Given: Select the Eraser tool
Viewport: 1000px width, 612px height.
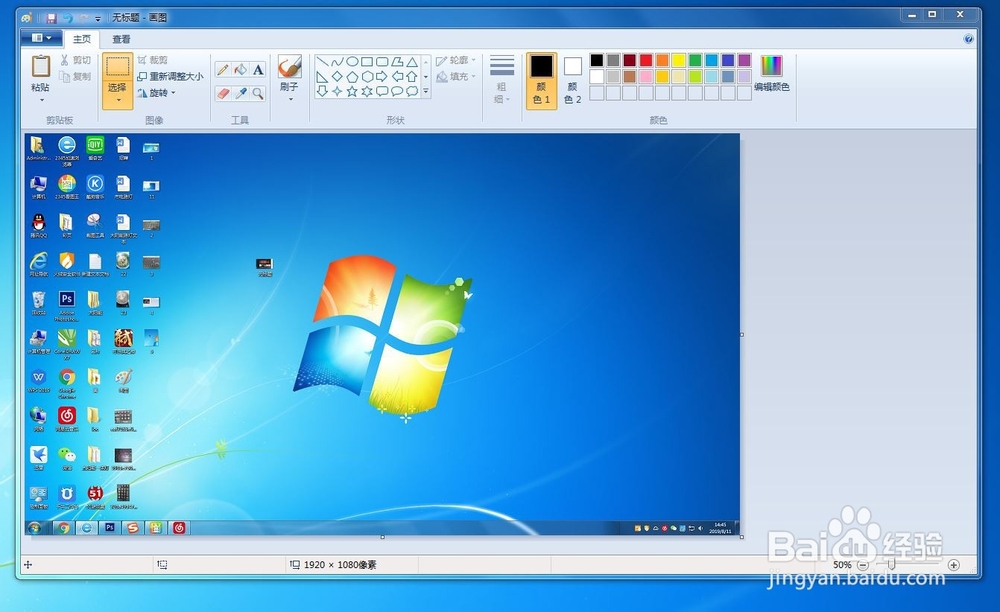Looking at the screenshot, I should coord(223,93).
